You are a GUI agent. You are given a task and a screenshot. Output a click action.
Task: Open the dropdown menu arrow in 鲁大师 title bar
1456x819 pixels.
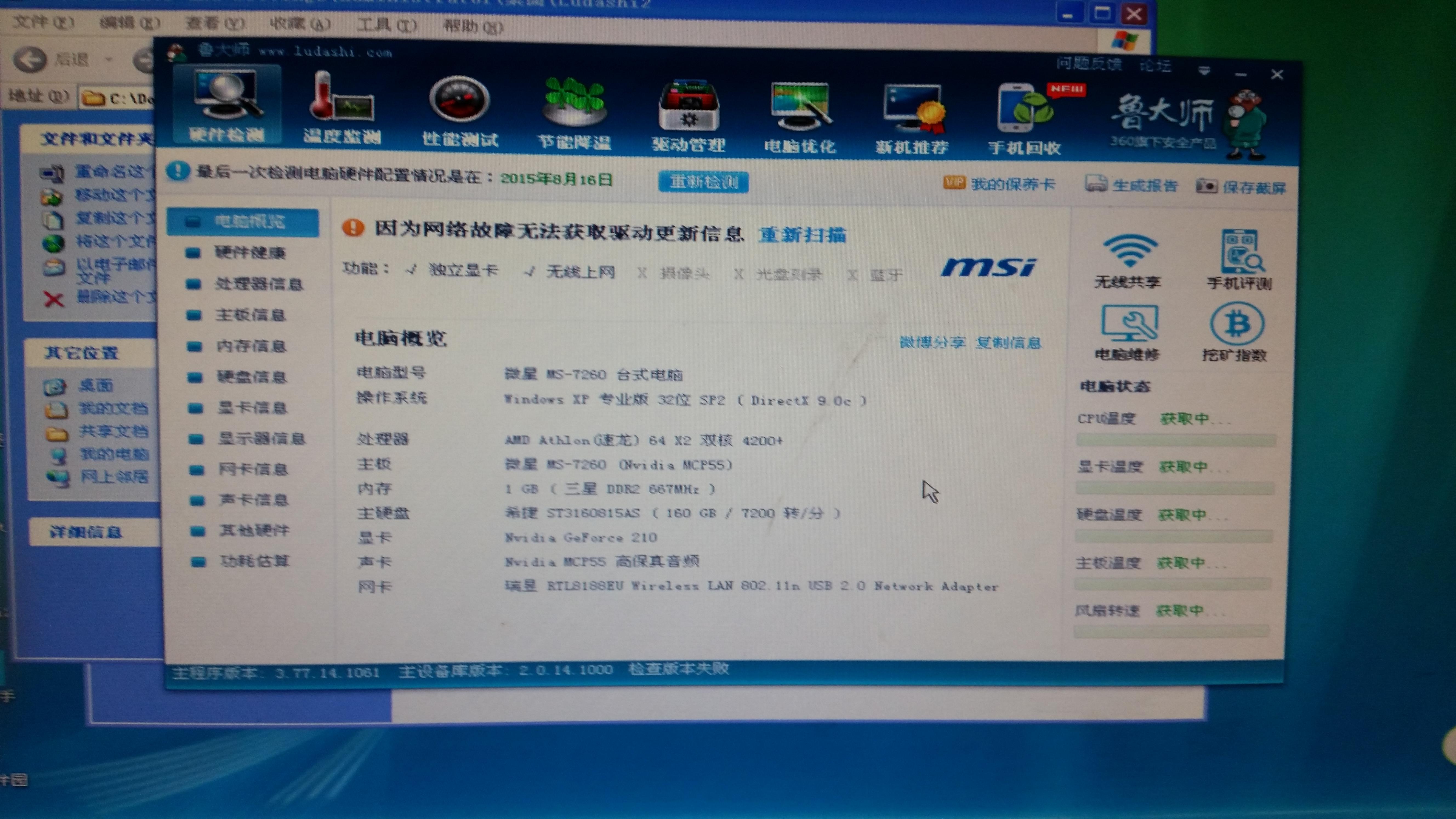pos(1204,71)
